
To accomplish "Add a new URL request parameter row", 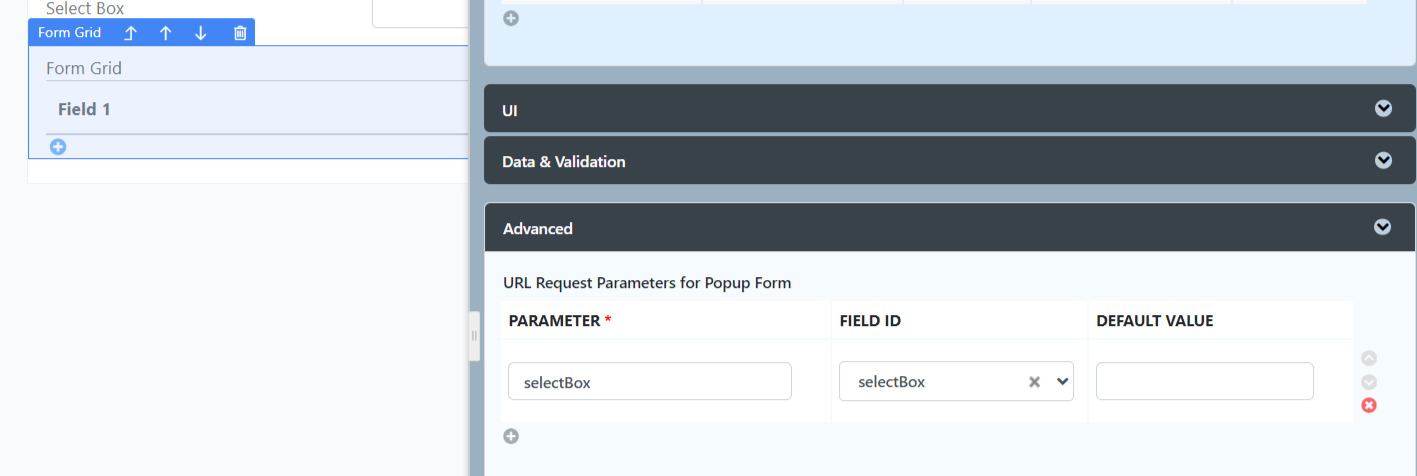I will [x=511, y=436].
